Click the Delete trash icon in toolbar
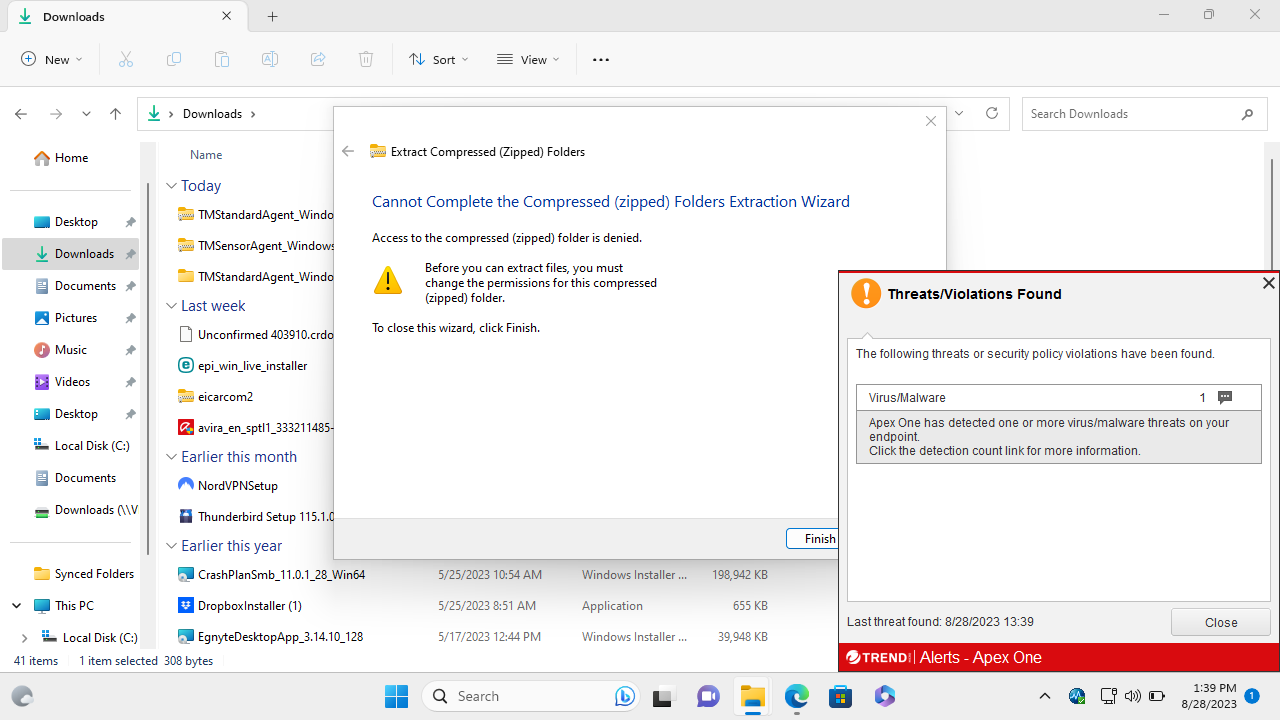Image resolution: width=1280 pixels, height=720 pixels. [366, 60]
